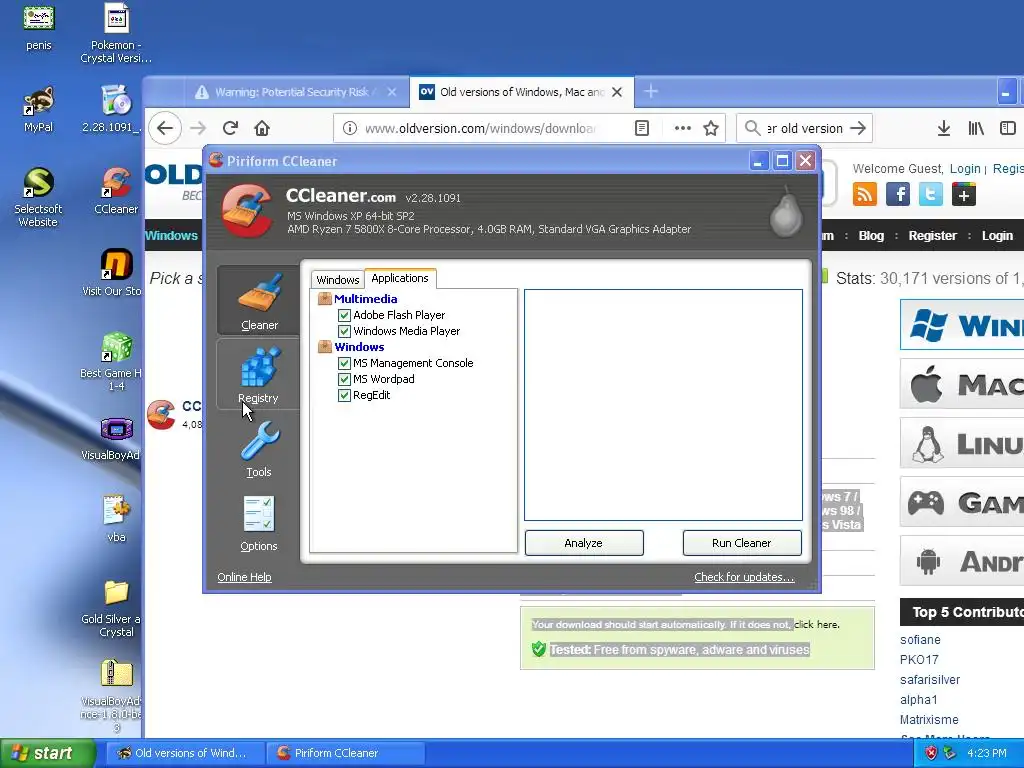Viewport: 1024px width, 768px height.
Task: Click the Login link beside Welcome Guest
Action: click(965, 168)
